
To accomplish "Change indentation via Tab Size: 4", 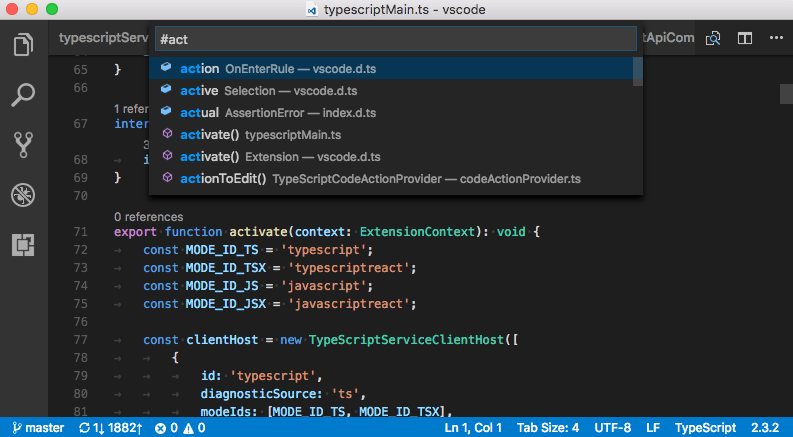I will (548, 428).
